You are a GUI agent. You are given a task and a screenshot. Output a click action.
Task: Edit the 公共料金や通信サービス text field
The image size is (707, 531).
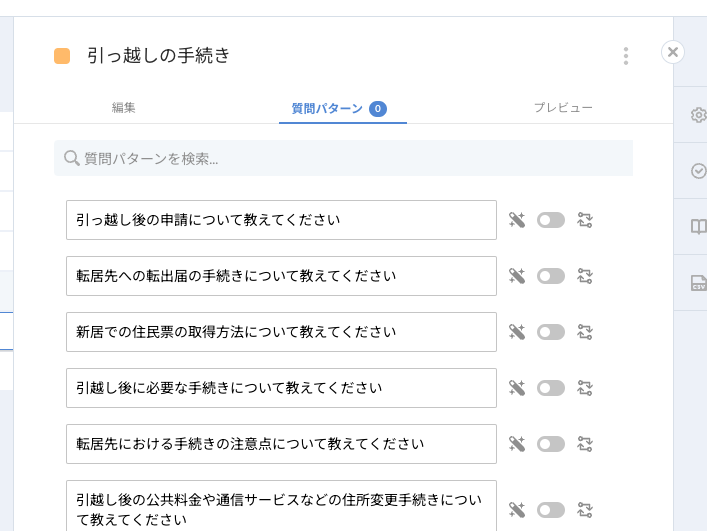[x=281, y=506]
